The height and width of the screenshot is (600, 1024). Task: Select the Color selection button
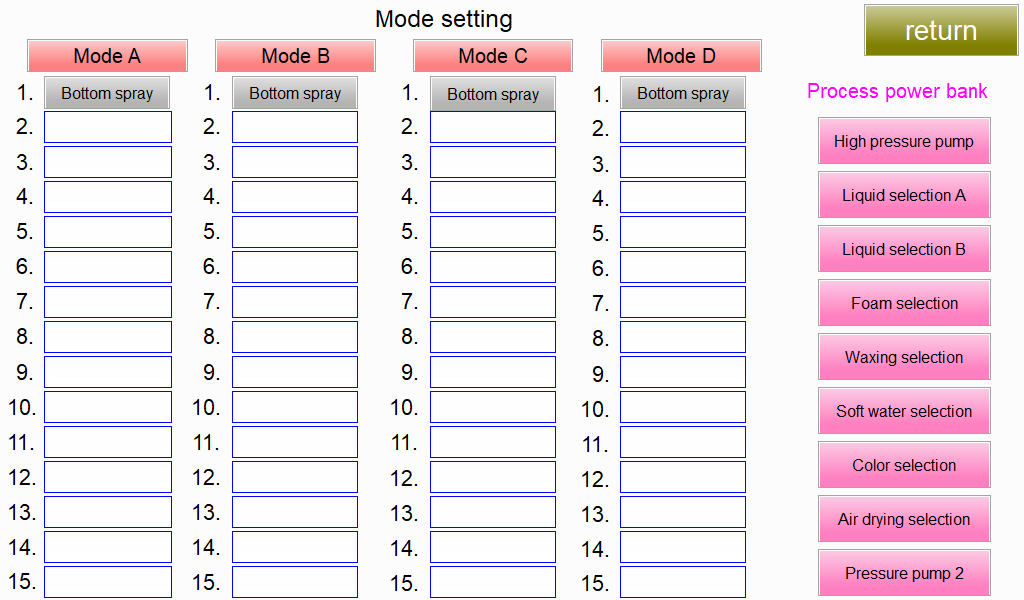click(x=904, y=465)
